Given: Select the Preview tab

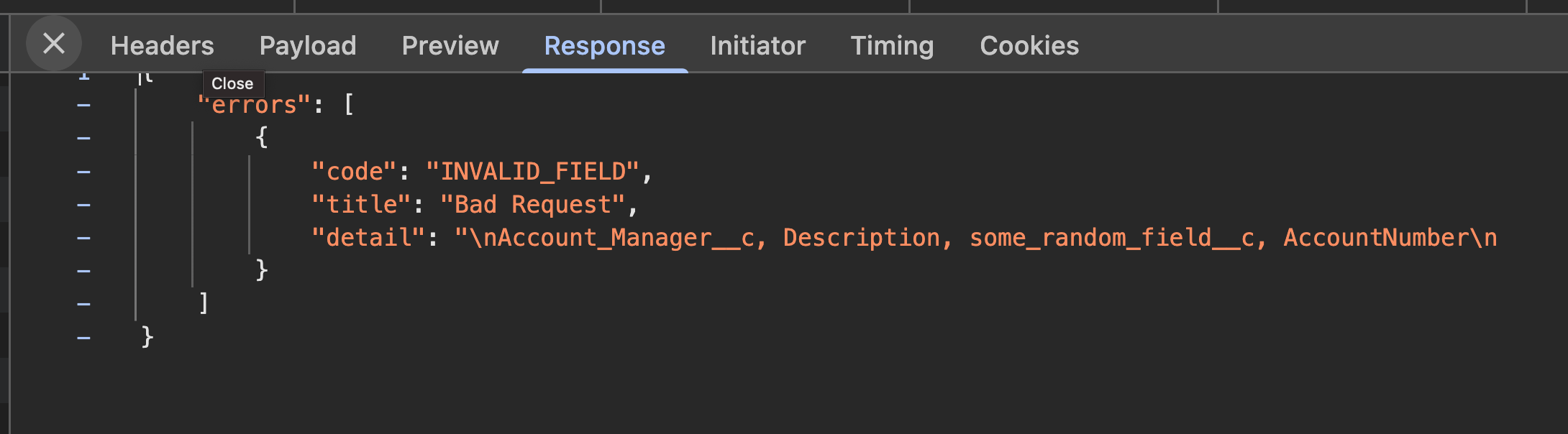Looking at the screenshot, I should 450,46.
